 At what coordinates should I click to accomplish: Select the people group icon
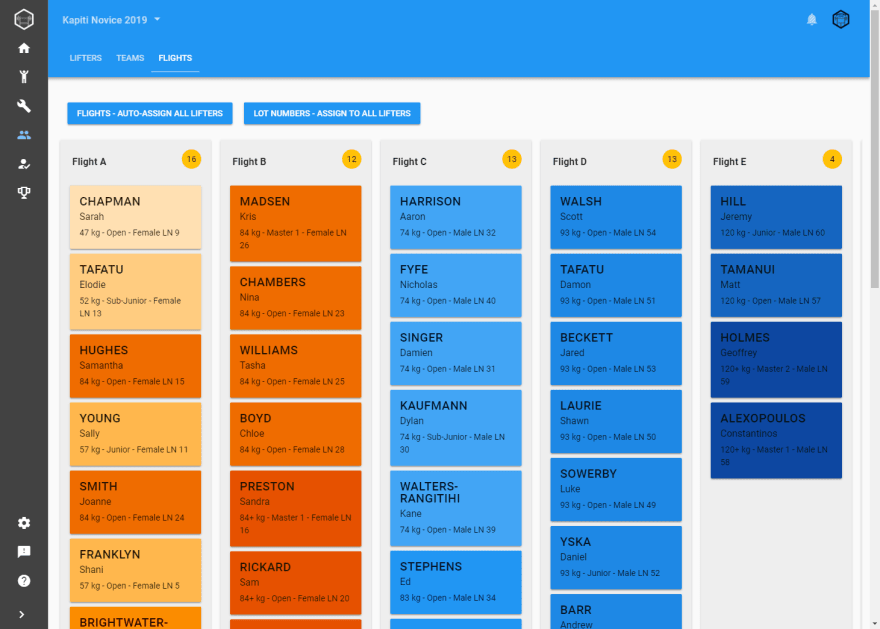(x=24, y=135)
